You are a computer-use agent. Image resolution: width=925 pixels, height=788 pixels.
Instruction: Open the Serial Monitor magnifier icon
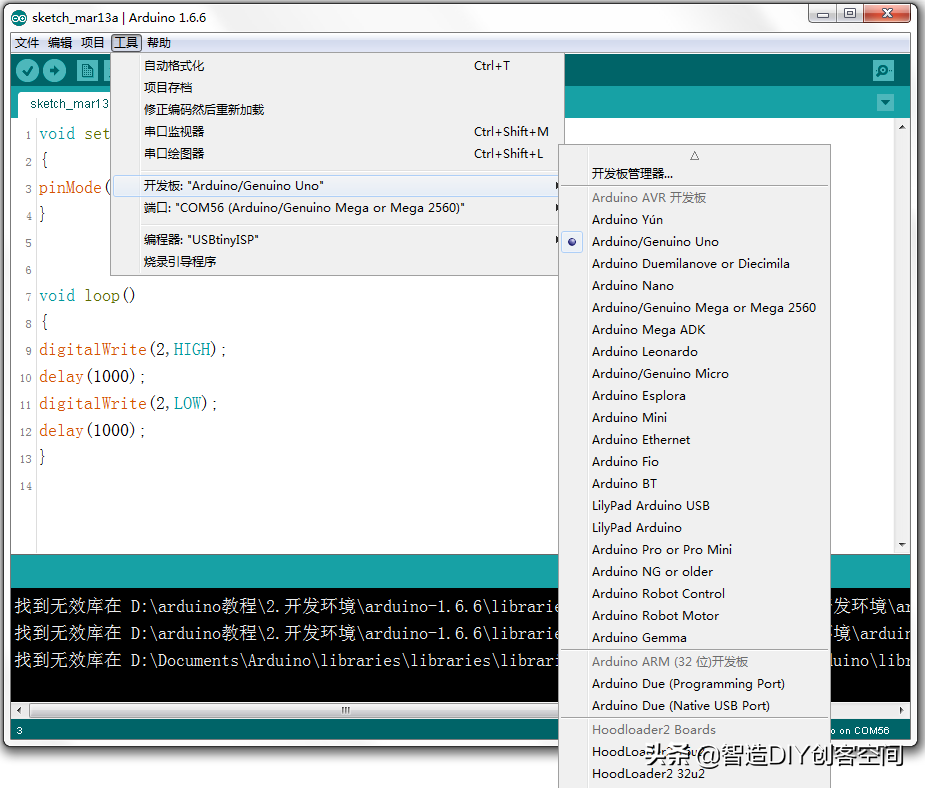pos(883,70)
